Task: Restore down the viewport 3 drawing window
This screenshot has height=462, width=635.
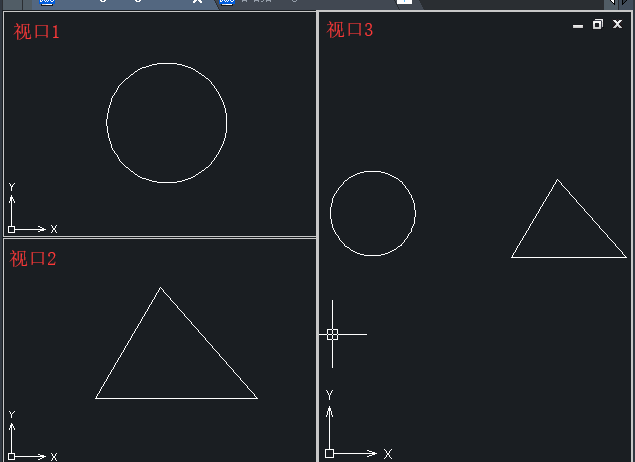Action: (x=597, y=25)
